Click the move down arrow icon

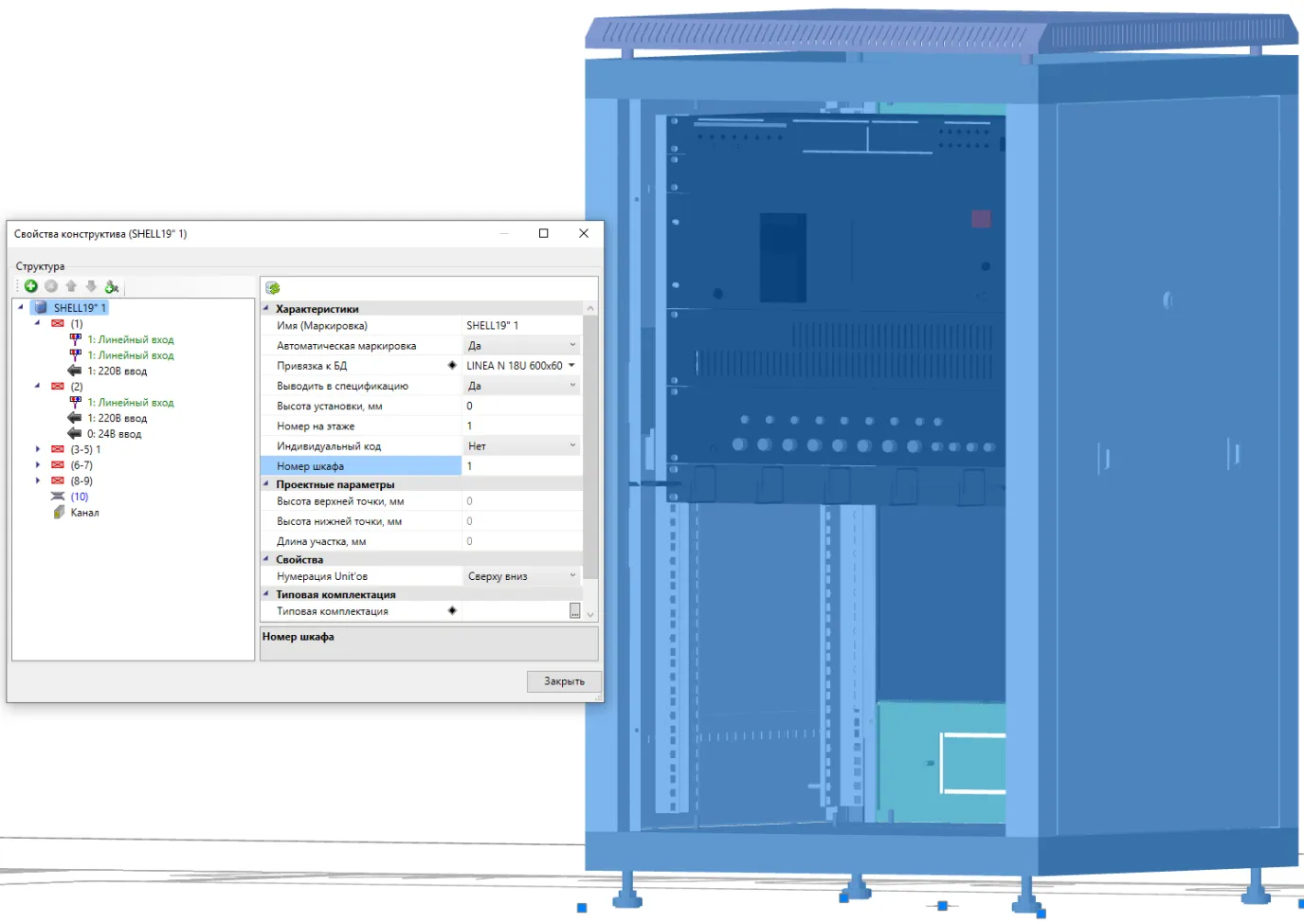coord(91,286)
